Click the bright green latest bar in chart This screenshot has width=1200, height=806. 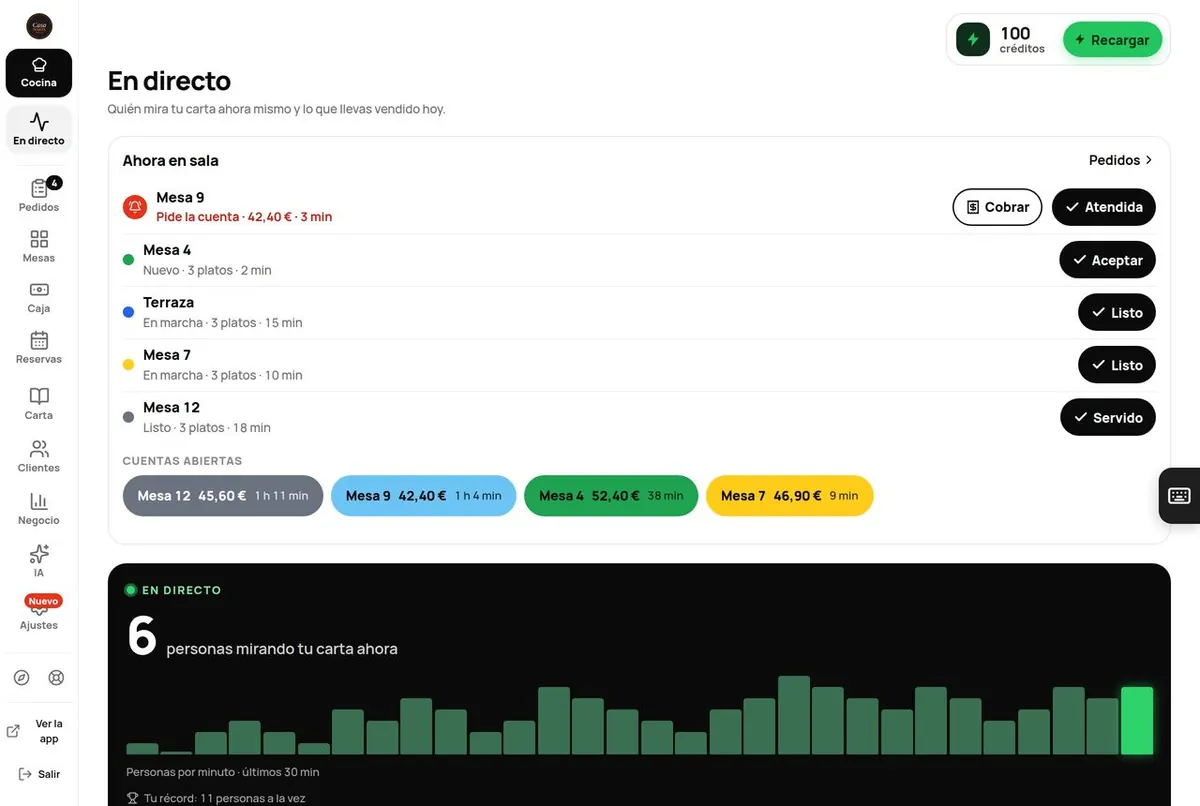pos(1137,721)
